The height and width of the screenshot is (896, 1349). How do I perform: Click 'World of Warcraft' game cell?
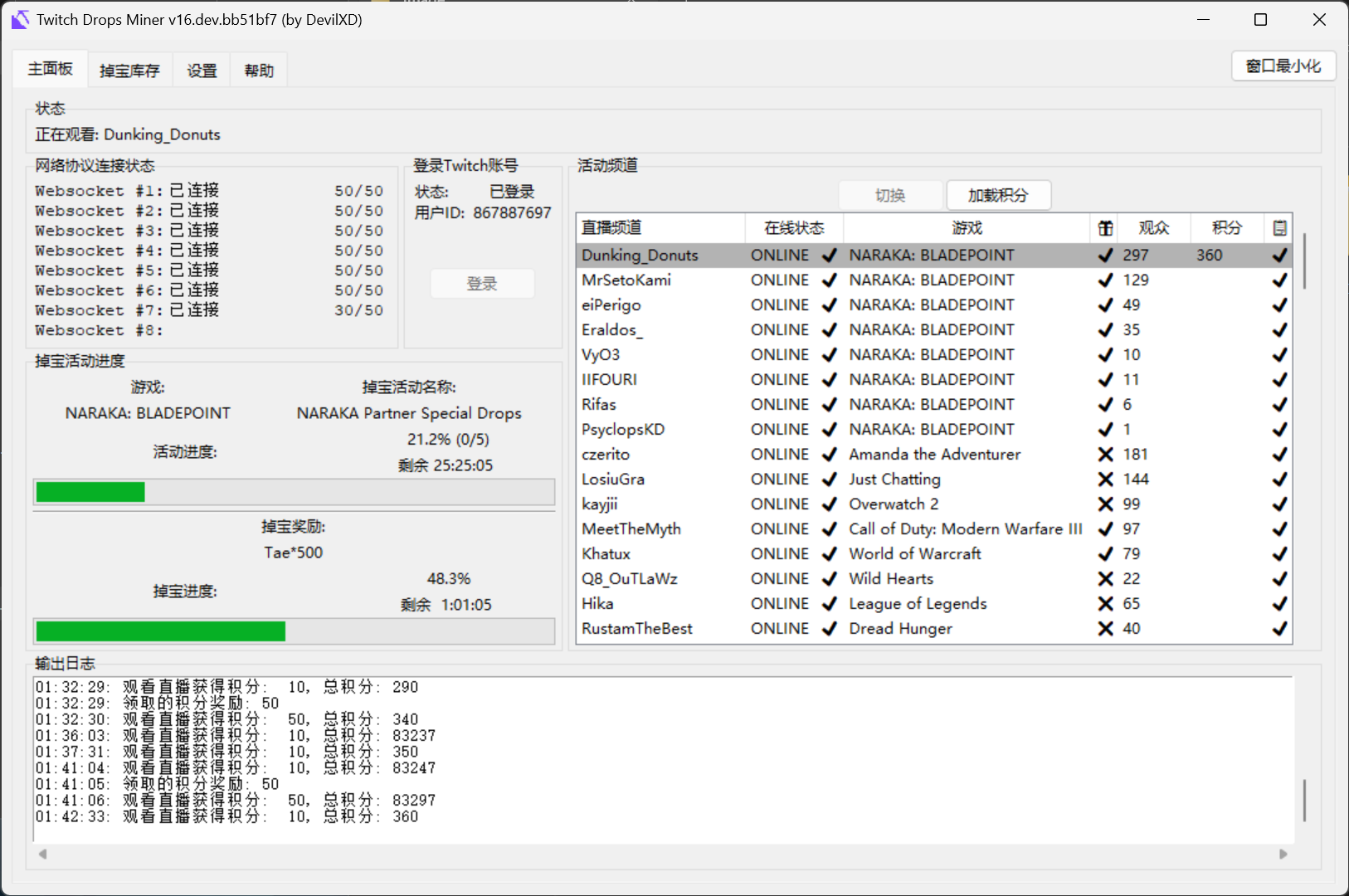pyautogui.click(x=914, y=554)
